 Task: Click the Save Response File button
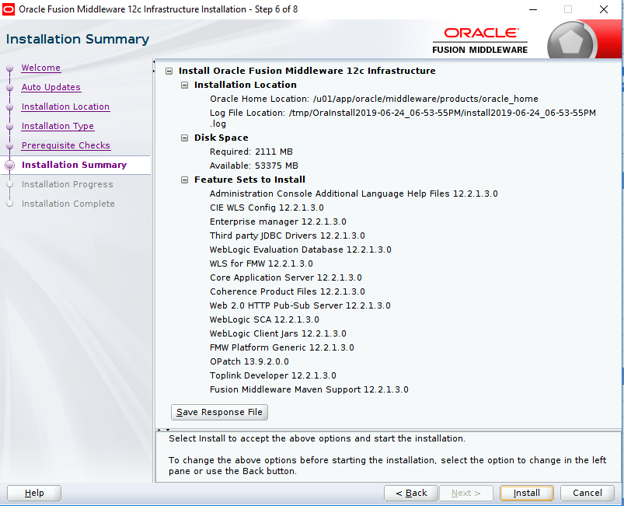219,412
